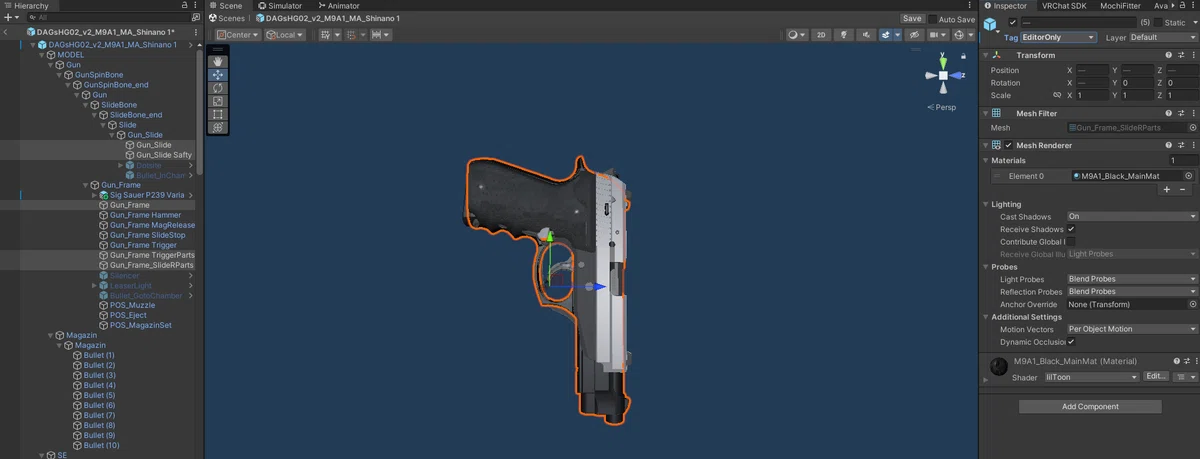Select POS_Muzzle in hierarchy
Image resolution: width=1200 pixels, height=459 pixels.
(x=132, y=305)
